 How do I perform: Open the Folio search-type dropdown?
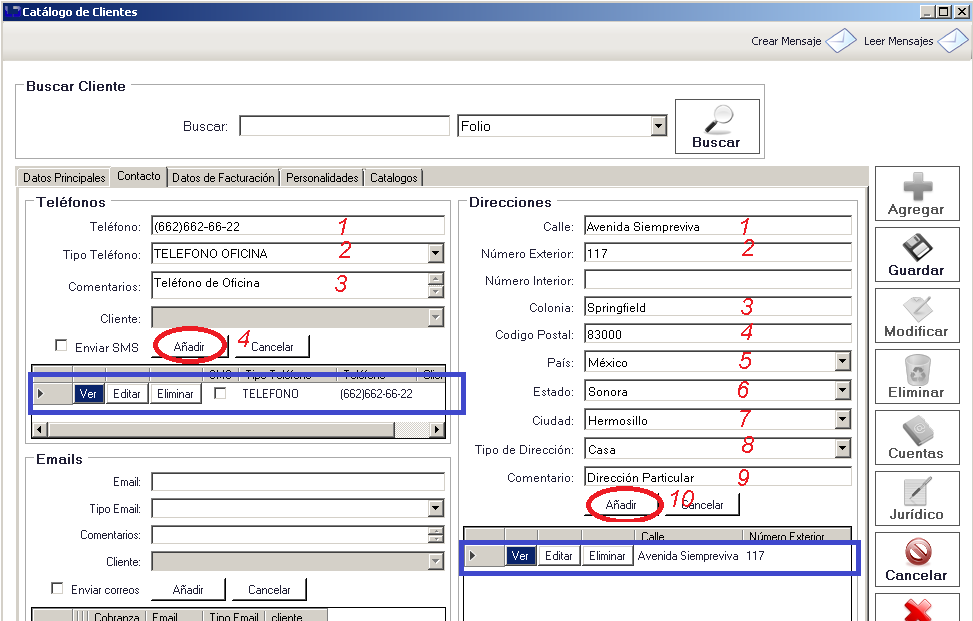[658, 126]
